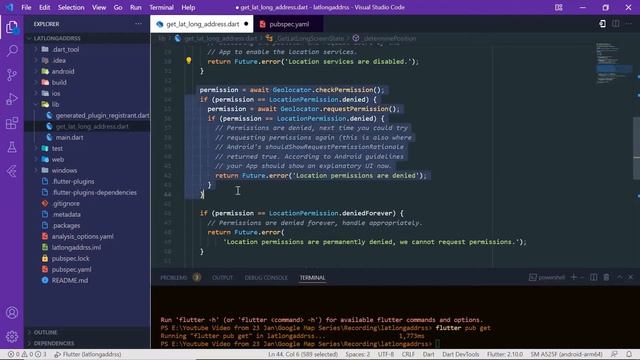The height and width of the screenshot is (360, 640).
Task: Open the Flutter sidebar icon below Testing
Action: [12, 171]
